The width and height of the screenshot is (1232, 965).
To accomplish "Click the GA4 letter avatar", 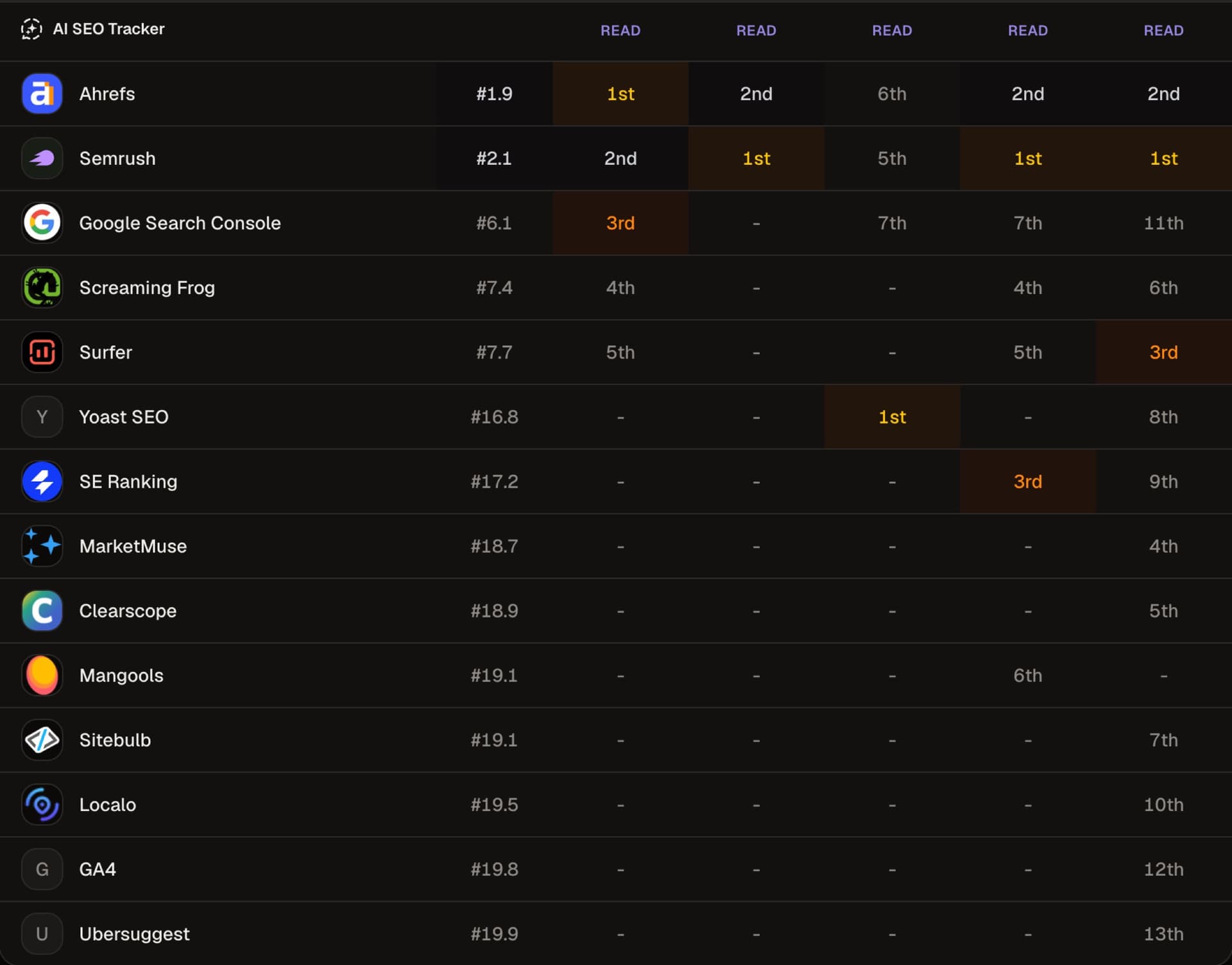I will point(42,869).
